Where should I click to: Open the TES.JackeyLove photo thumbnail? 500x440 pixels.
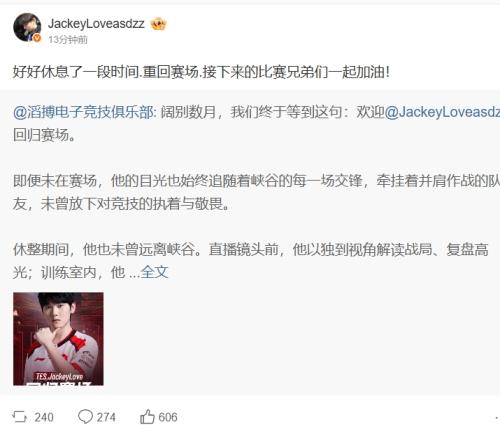(x=58, y=339)
